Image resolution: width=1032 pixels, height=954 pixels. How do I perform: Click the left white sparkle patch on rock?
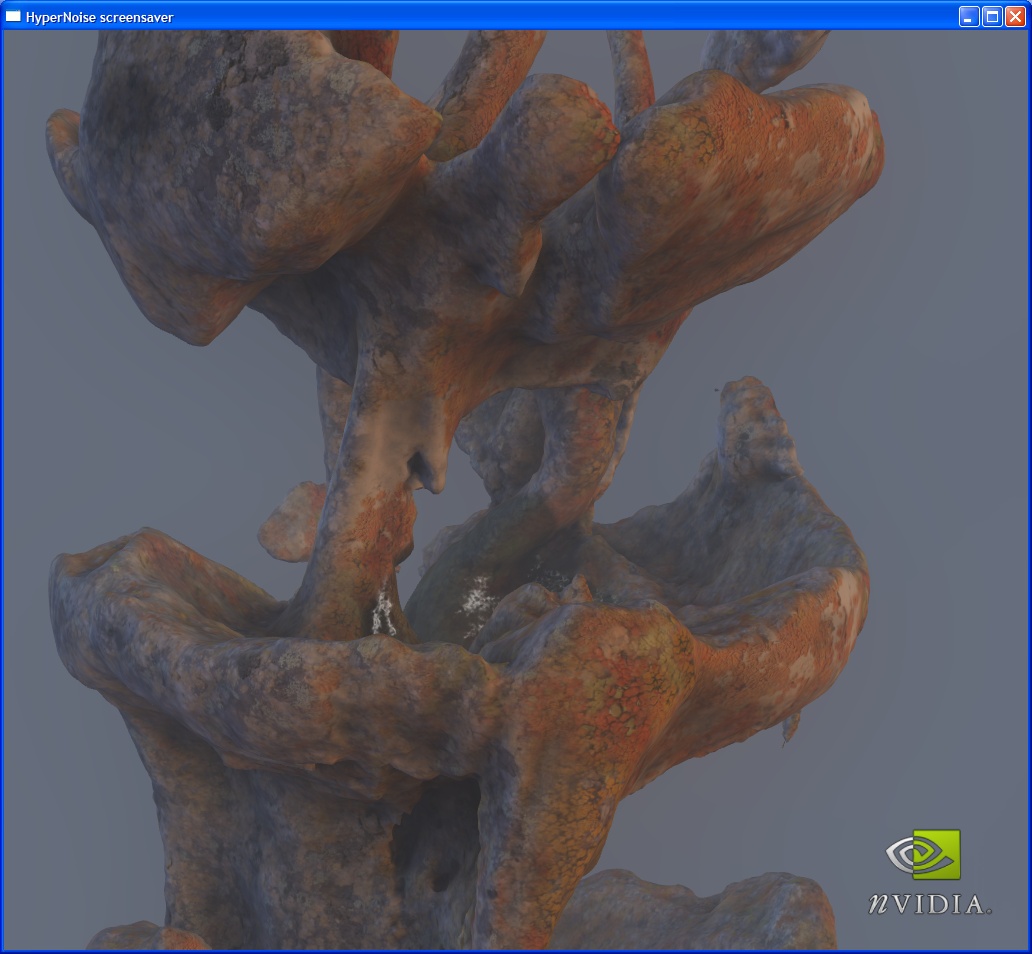[x=382, y=612]
